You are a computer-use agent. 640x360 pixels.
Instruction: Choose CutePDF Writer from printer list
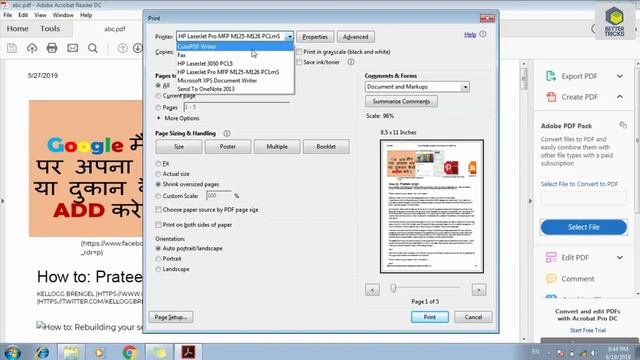tap(235, 47)
